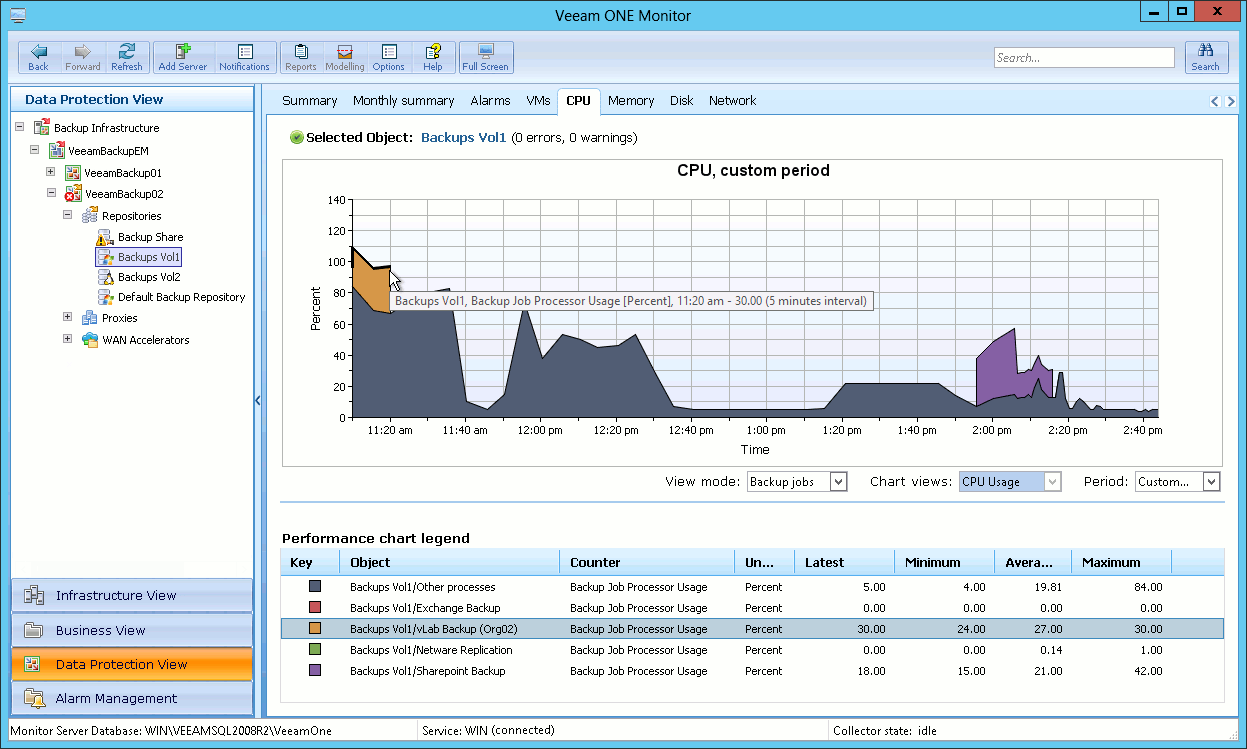
Task: Expand the WAN Accelerators node
Action: pyautogui.click(x=68, y=340)
